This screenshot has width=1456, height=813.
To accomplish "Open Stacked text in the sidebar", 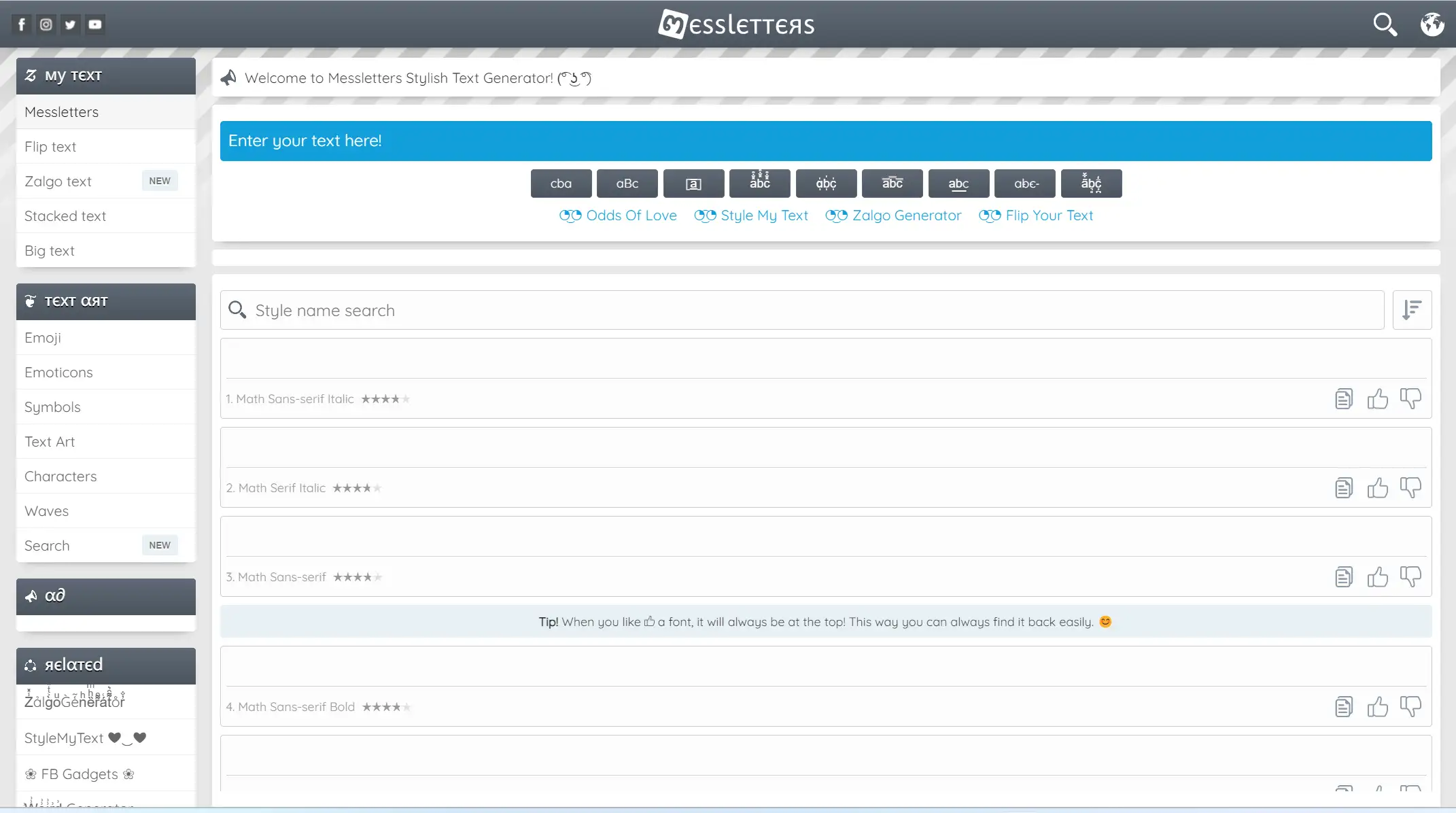I will 106,216.
